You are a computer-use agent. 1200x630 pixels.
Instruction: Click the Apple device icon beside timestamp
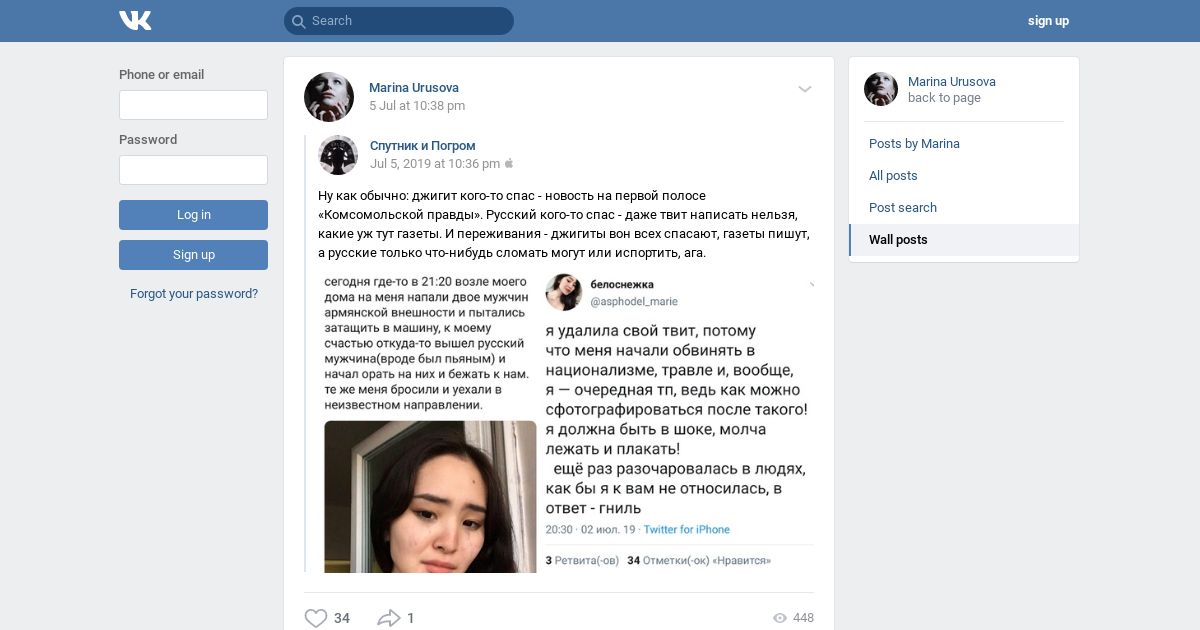pos(509,163)
